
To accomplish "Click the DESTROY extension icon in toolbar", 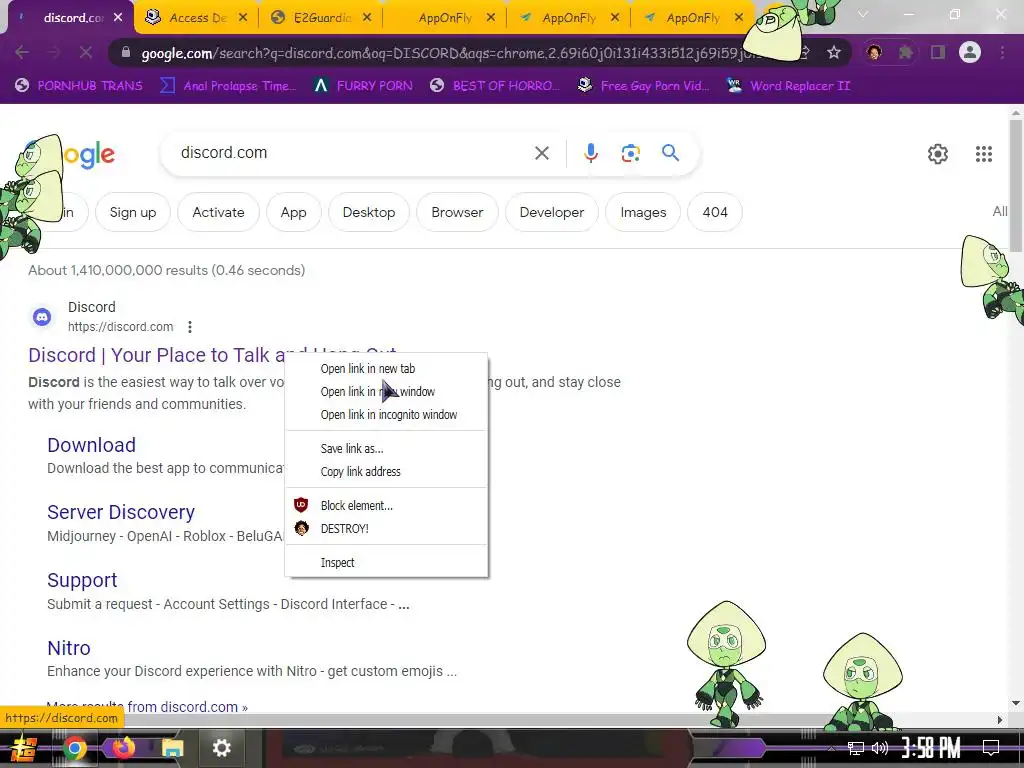I will point(874,52).
